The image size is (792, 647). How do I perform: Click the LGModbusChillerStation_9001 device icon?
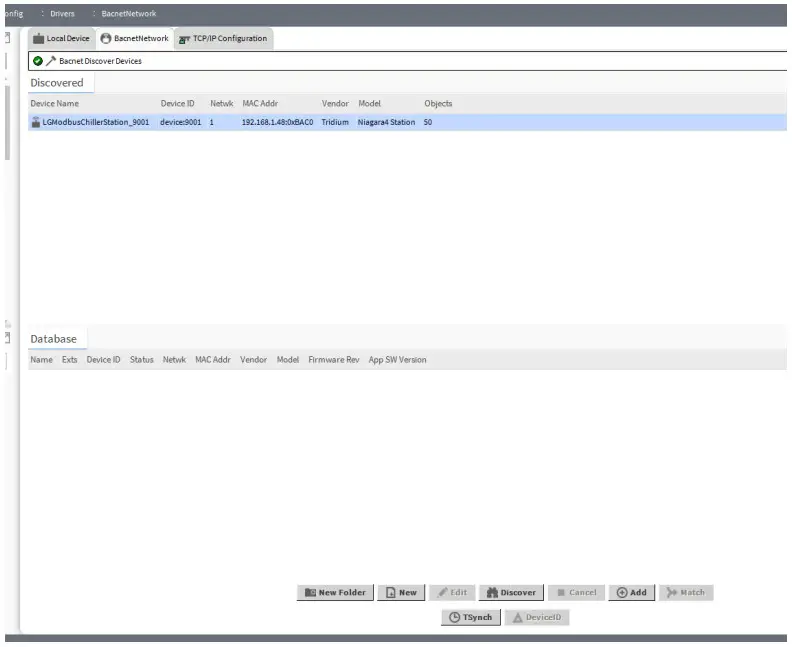click(36, 122)
